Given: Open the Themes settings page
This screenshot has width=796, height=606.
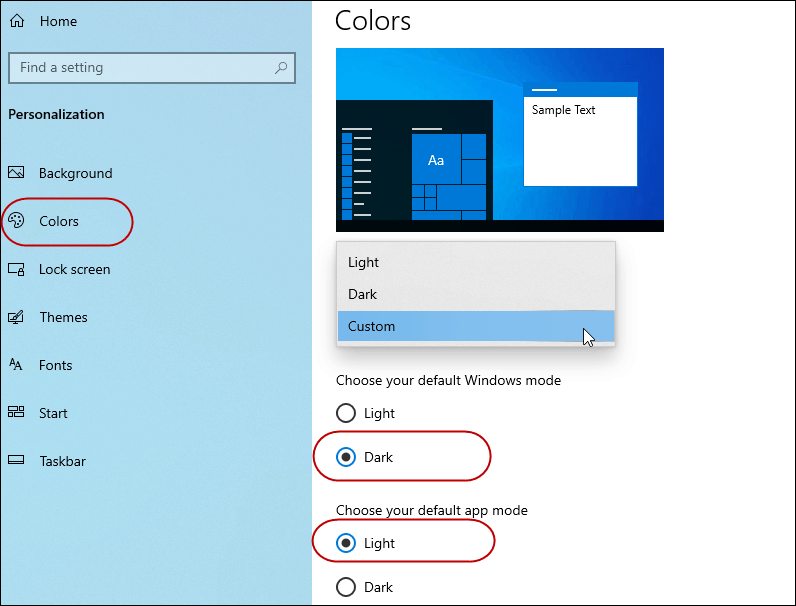Looking at the screenshot, I should pyautogui.click(x=63, y=317).
